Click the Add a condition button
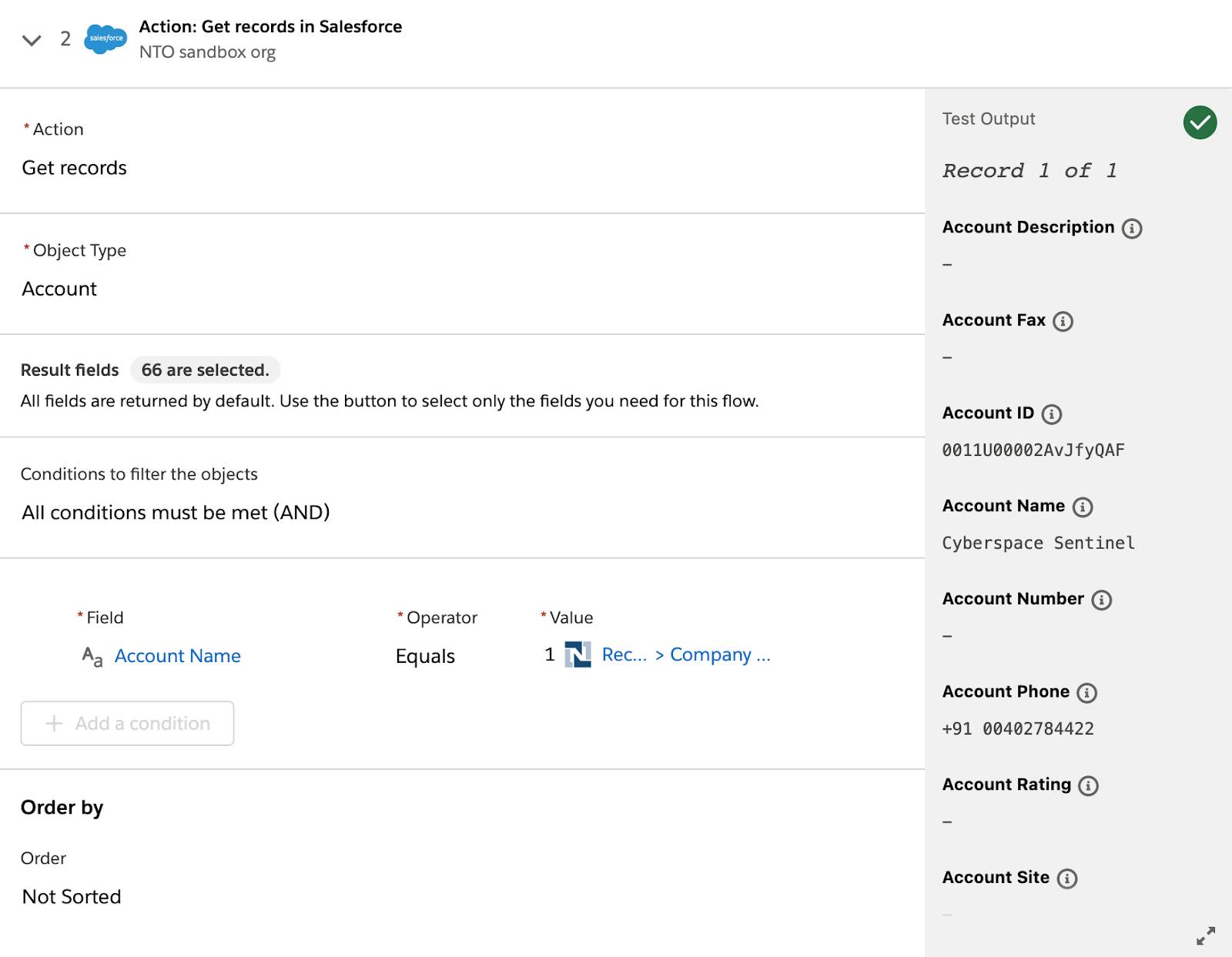 pos(127,723)
